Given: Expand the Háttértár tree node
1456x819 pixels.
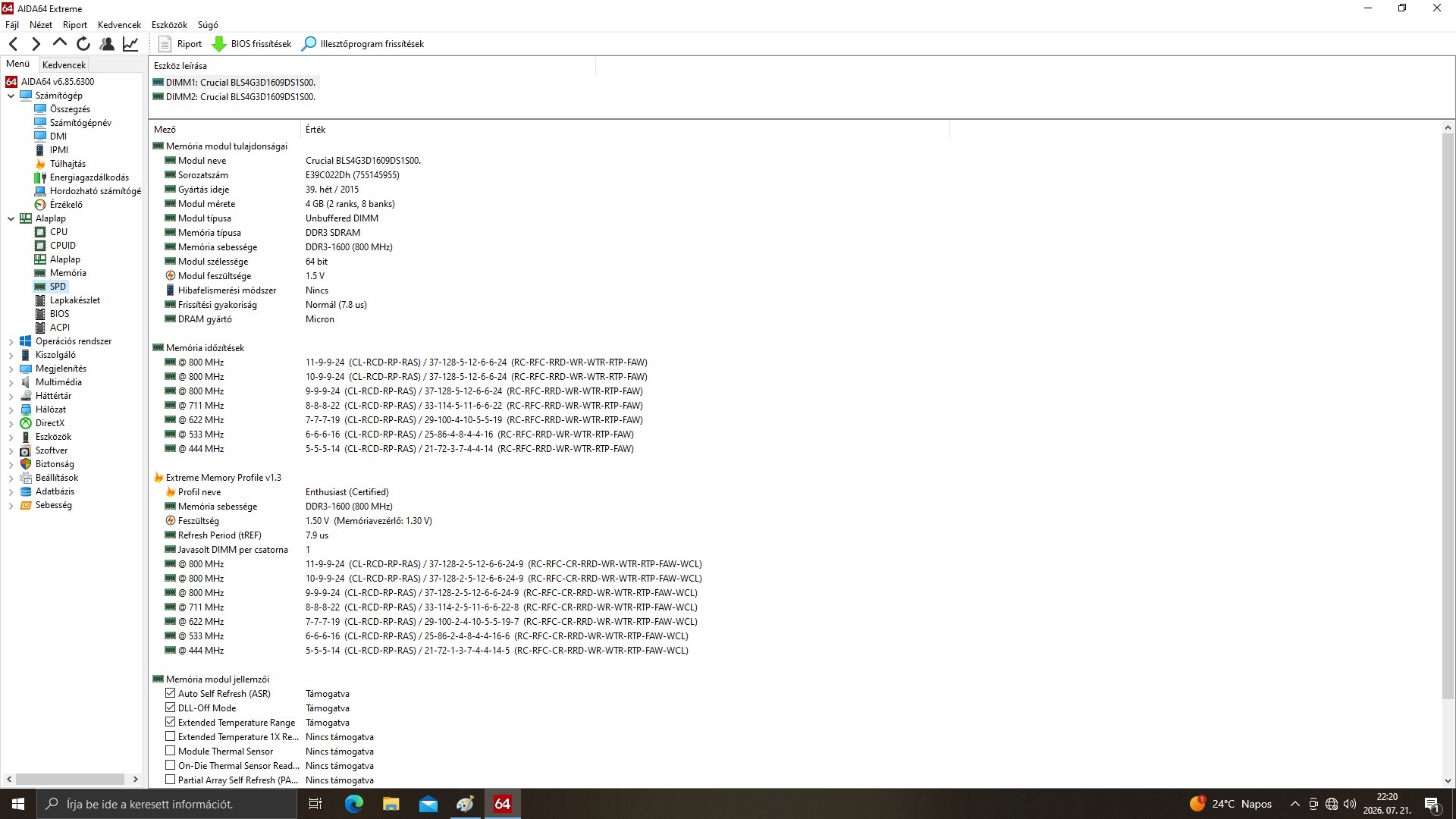Looking at the screenshot, I should [11, 397].
